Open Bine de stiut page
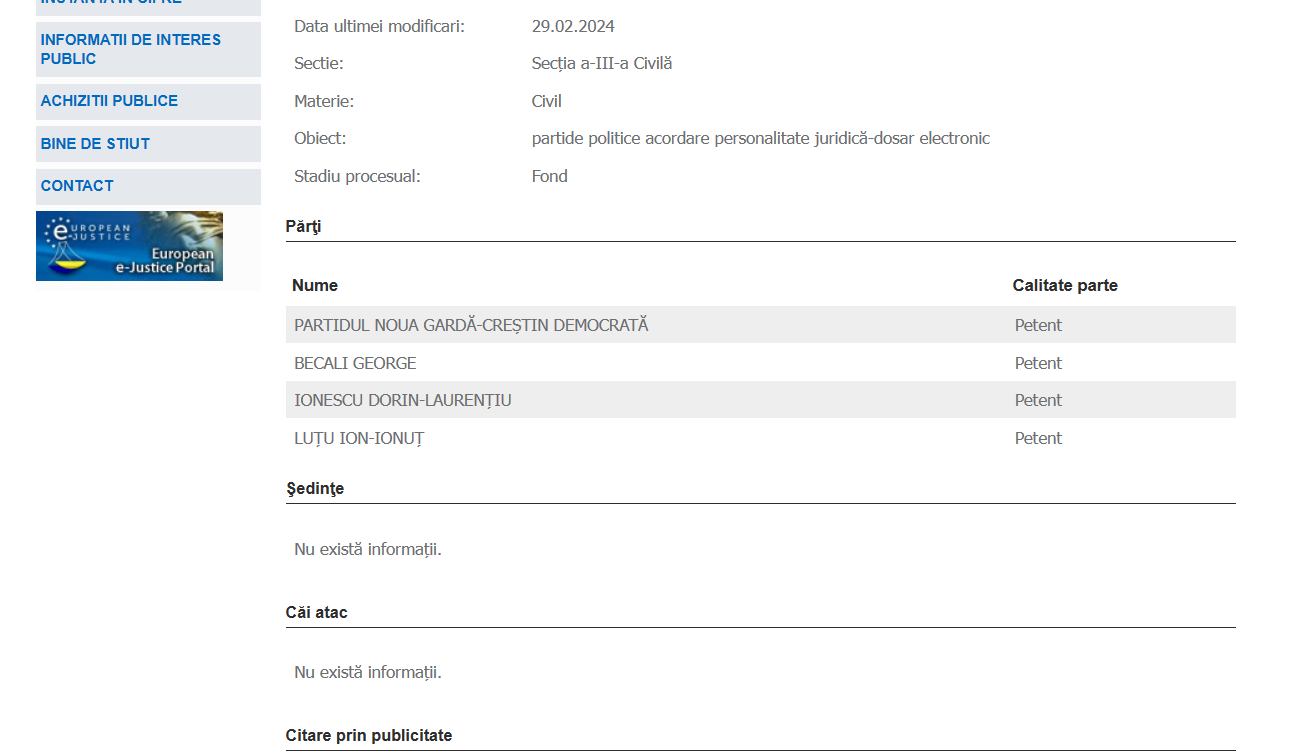 point(148,144)
